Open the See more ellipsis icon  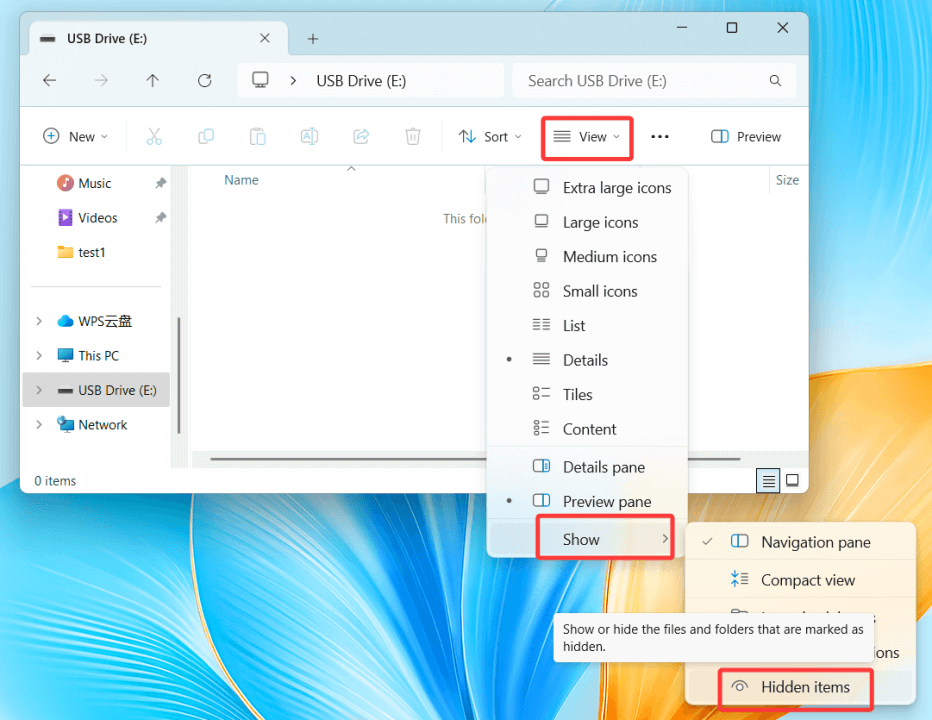point(659,136)
